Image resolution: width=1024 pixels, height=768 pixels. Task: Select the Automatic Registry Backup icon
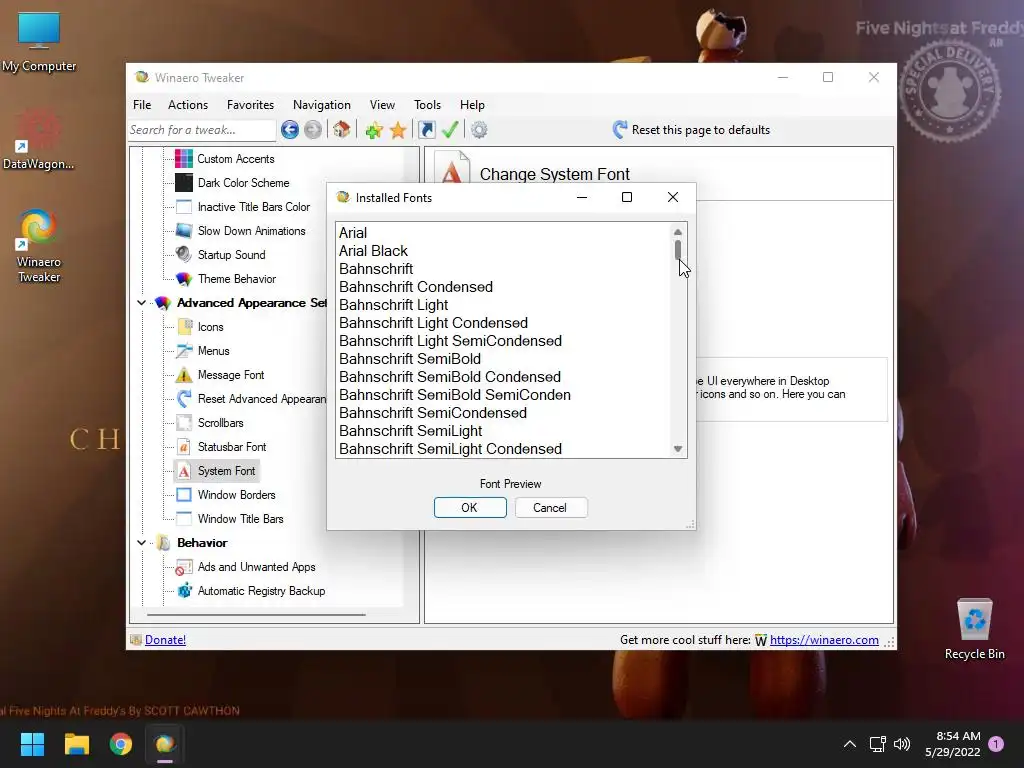[x=184, y=591]
